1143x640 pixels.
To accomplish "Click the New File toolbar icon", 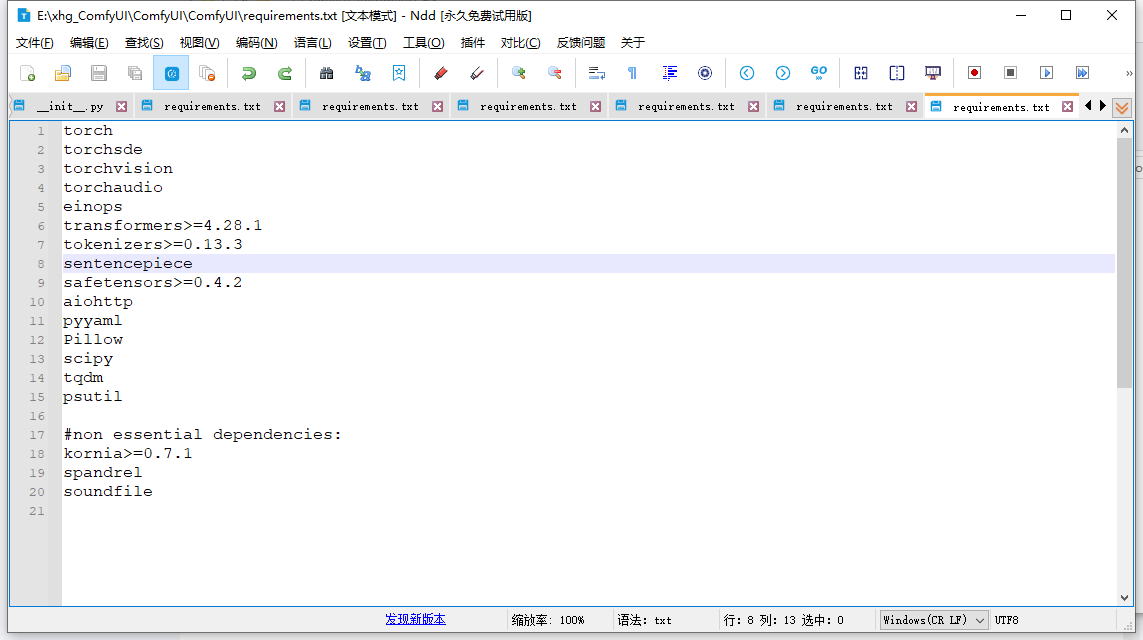I will coord(28,73).
